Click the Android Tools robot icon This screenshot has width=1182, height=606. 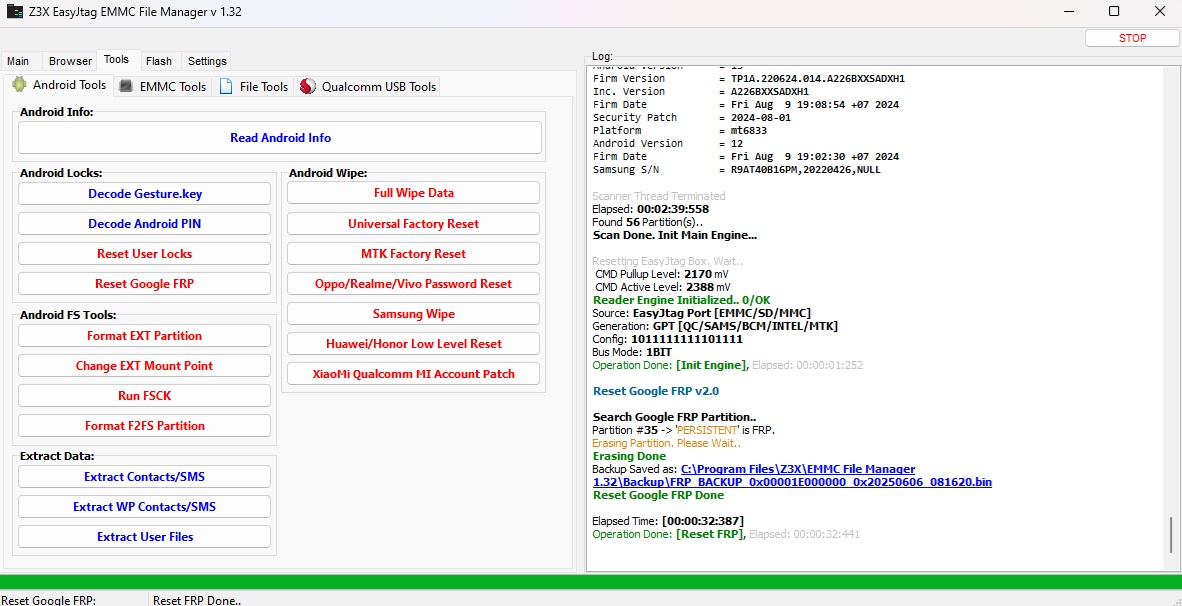(x=19, y=85)
